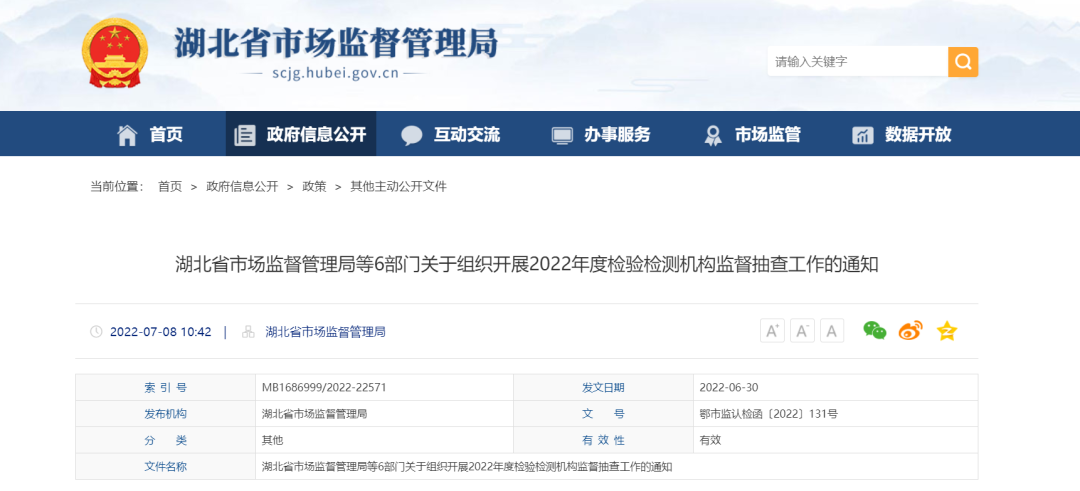This screenshot has height=491, width=1080.
Task: Open the 数据开放 menu item
Action: pyautogui.click(x=902, y=134)
